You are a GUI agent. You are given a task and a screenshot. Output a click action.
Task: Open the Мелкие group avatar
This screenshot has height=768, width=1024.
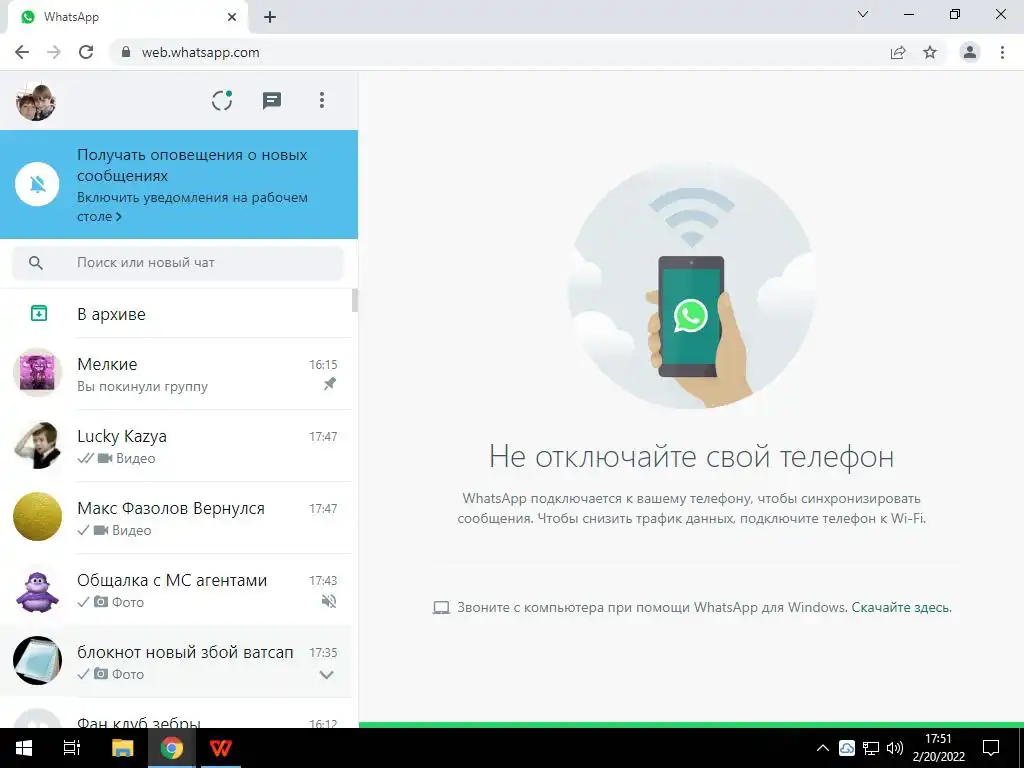pyautogui.click(x=37, y=373)
